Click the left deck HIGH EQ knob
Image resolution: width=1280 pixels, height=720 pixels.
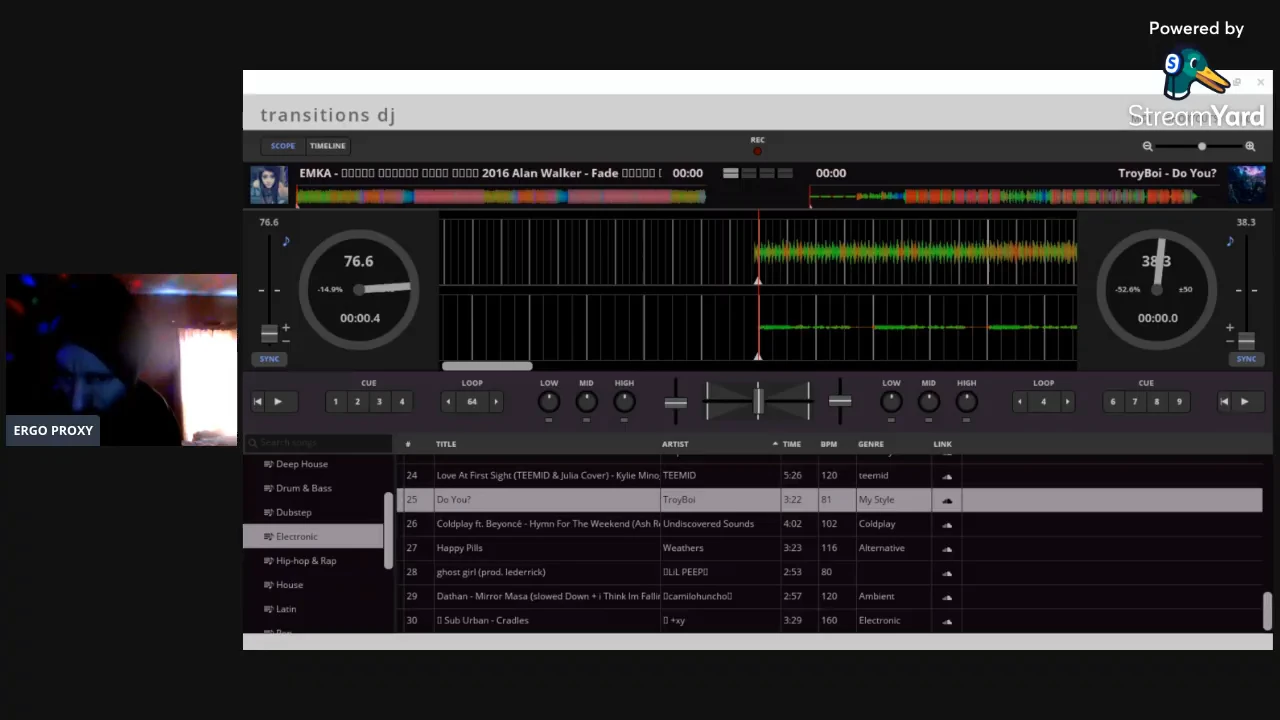pos(624,402)
